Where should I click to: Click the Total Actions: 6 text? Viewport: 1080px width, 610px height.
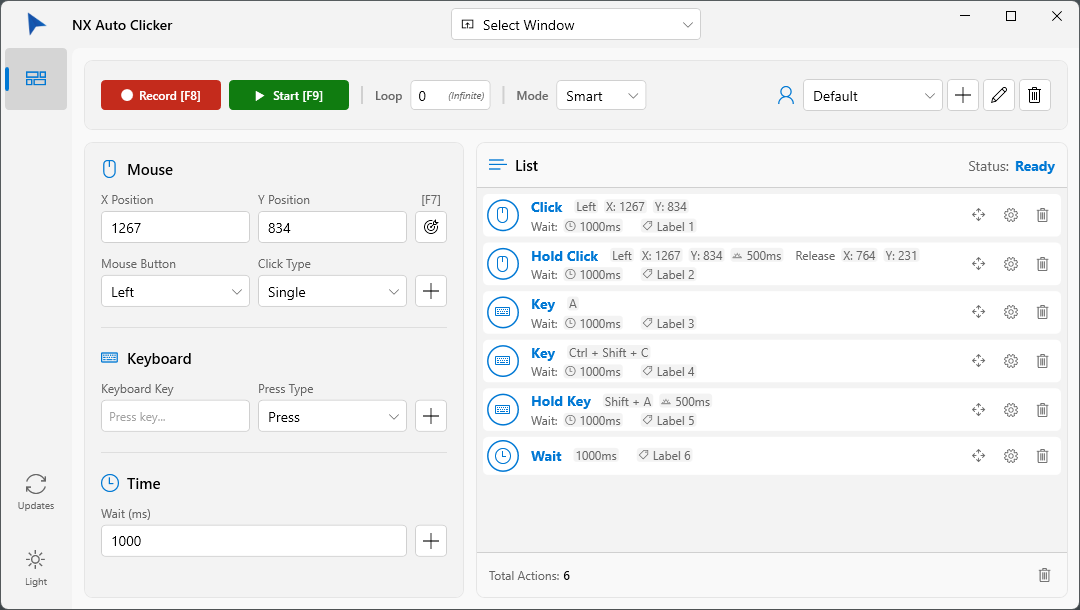[529, 576]
